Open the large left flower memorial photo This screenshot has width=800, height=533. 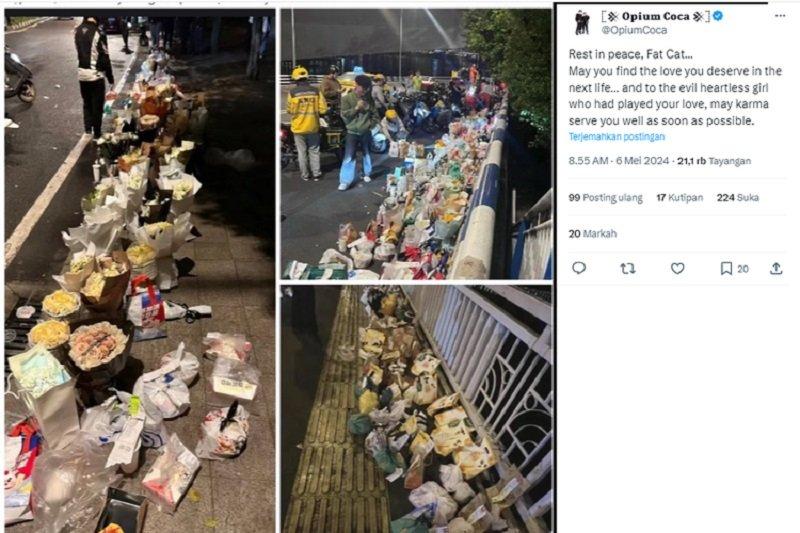[x=140, y=271]
